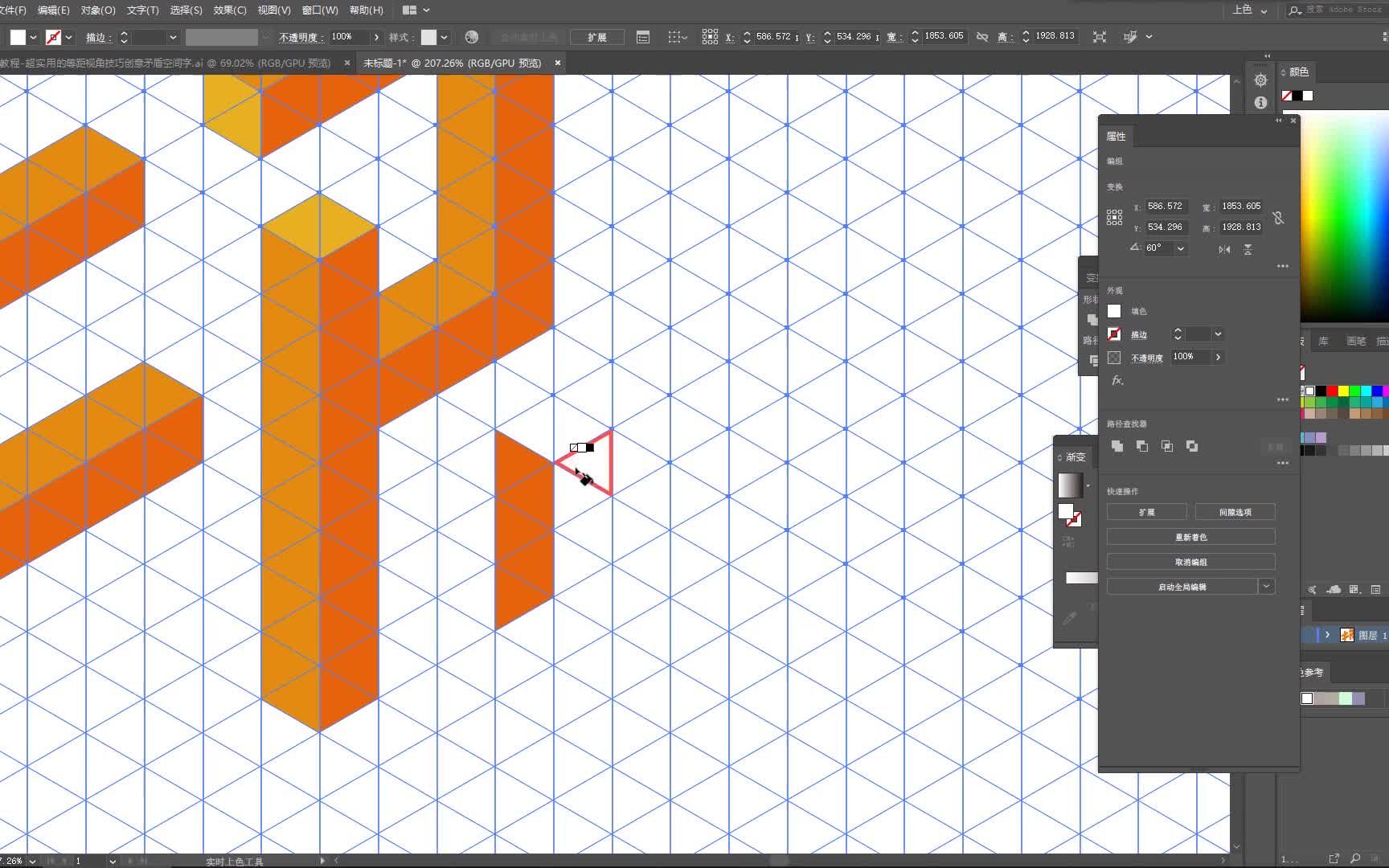Open swatch libraries cloud icon
This screenshot has height=868, width=1389.
point(1333,589)
